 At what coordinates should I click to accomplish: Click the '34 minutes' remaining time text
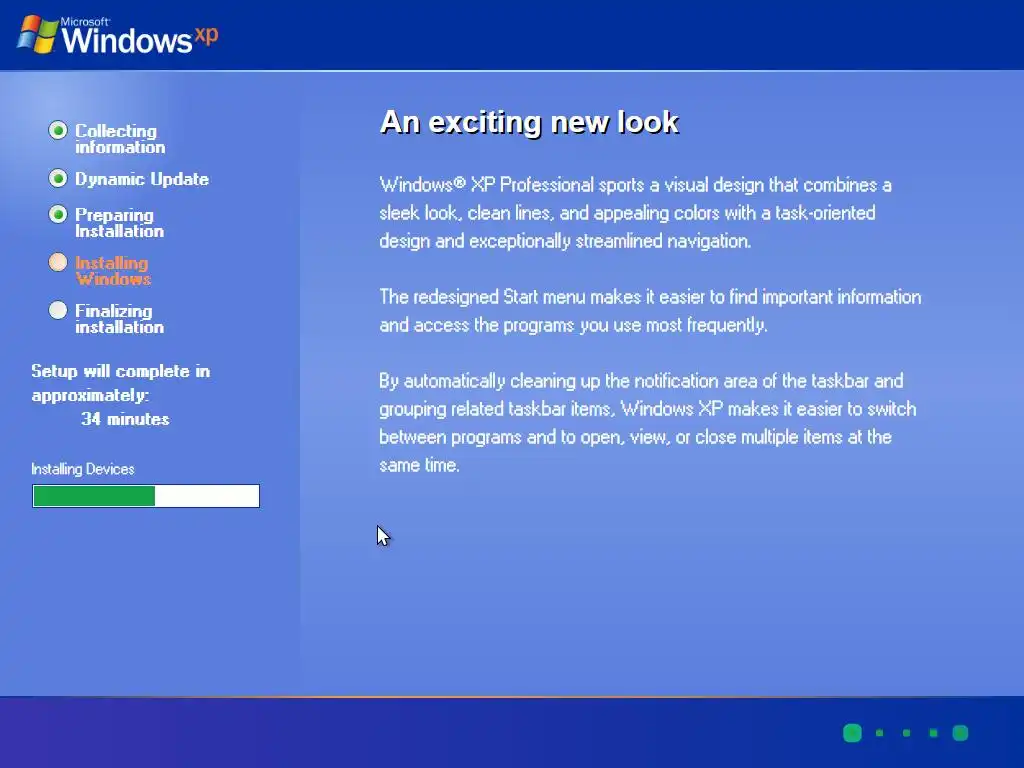click(125, 419)
